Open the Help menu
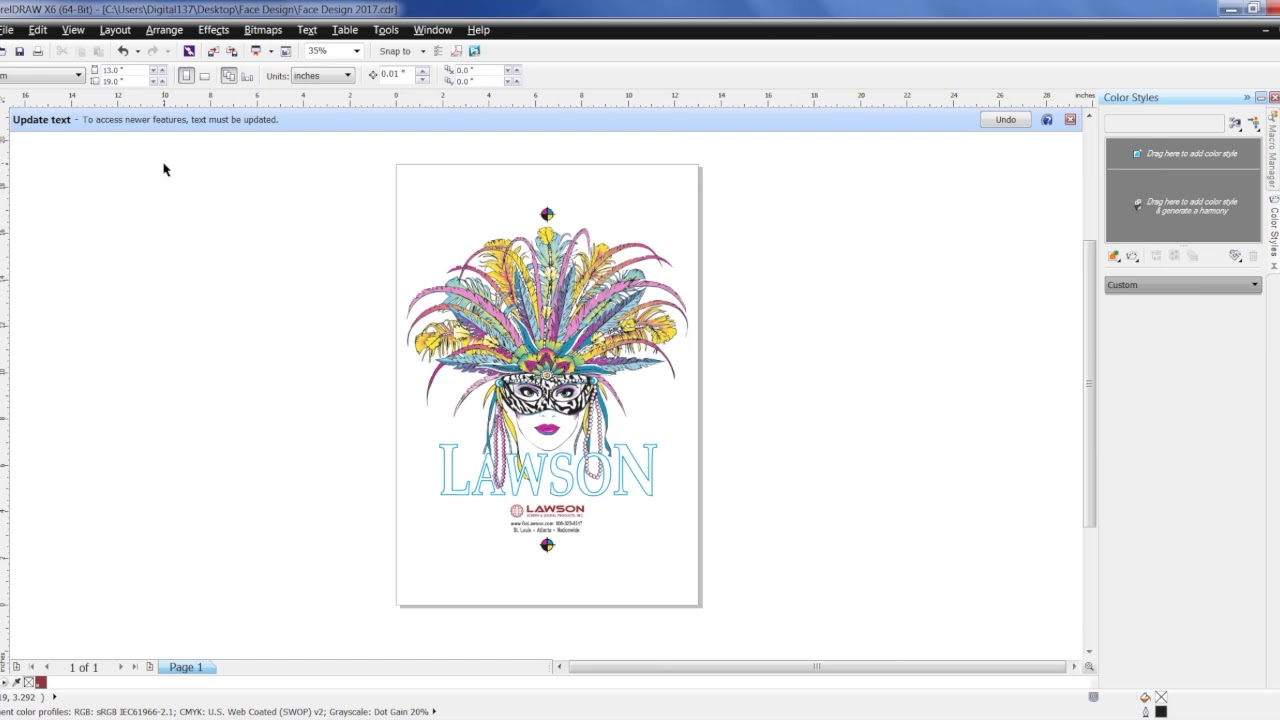The image size is (1280, 720). [x=478, y=30]
